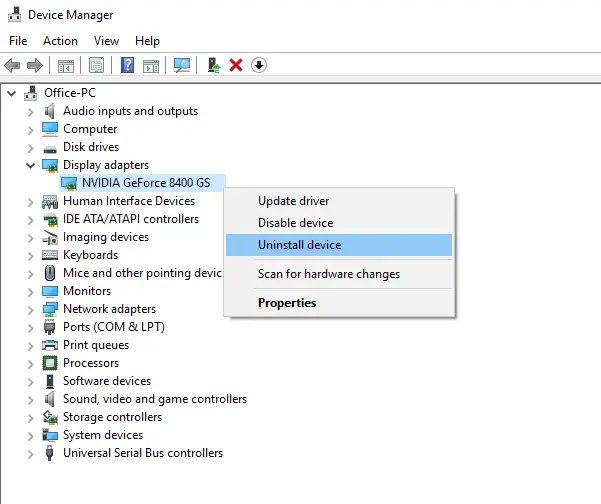Choose Uninstall device from context menu
This screenshot has width=601, height=504.
click(x=299, y=245)
